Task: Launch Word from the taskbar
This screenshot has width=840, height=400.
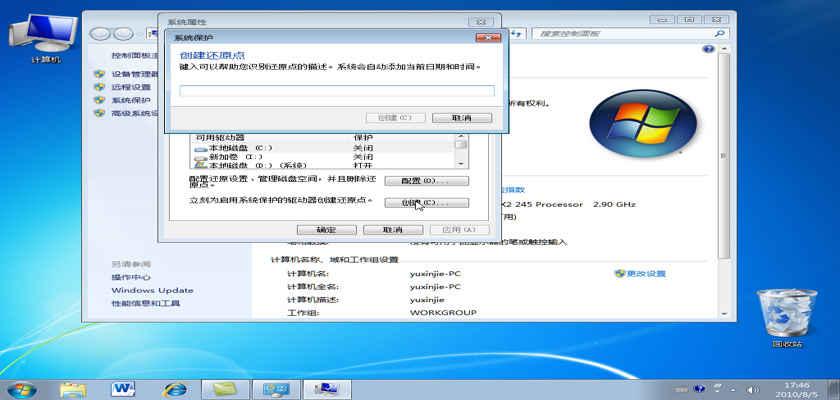Action: [124, 388]
